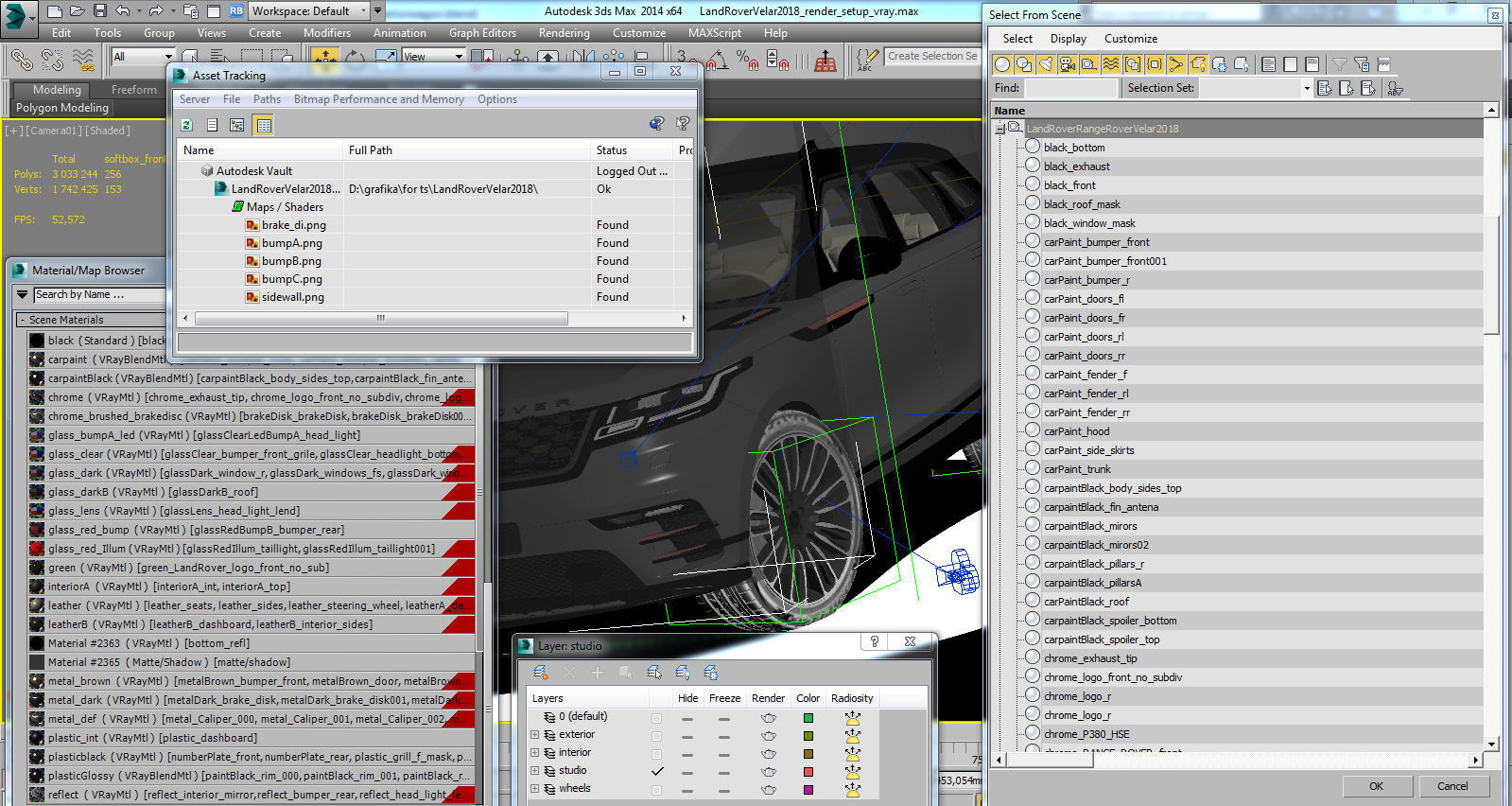Viewport: 1512px width, 806px height.
Task: Toggle Hide for the wheels layer
Action: [687, 790]
